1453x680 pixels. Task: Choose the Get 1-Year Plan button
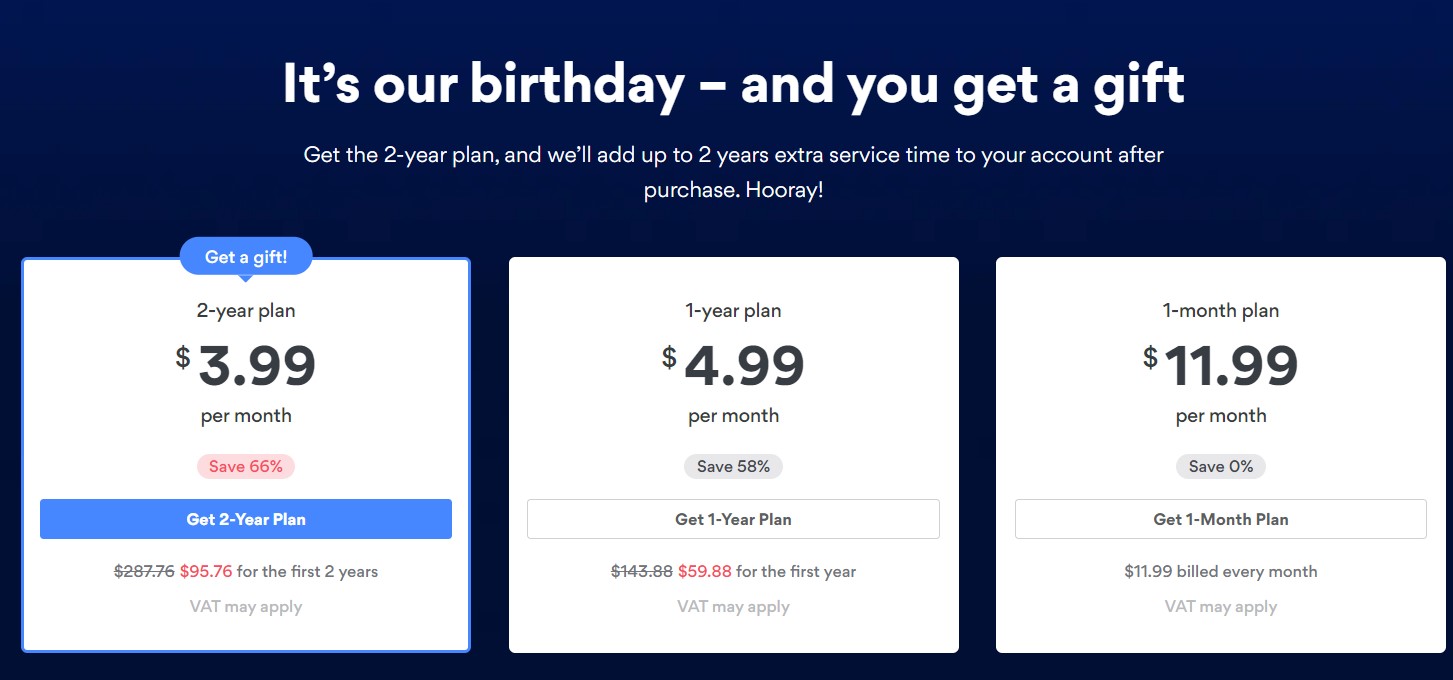[733, 519]
